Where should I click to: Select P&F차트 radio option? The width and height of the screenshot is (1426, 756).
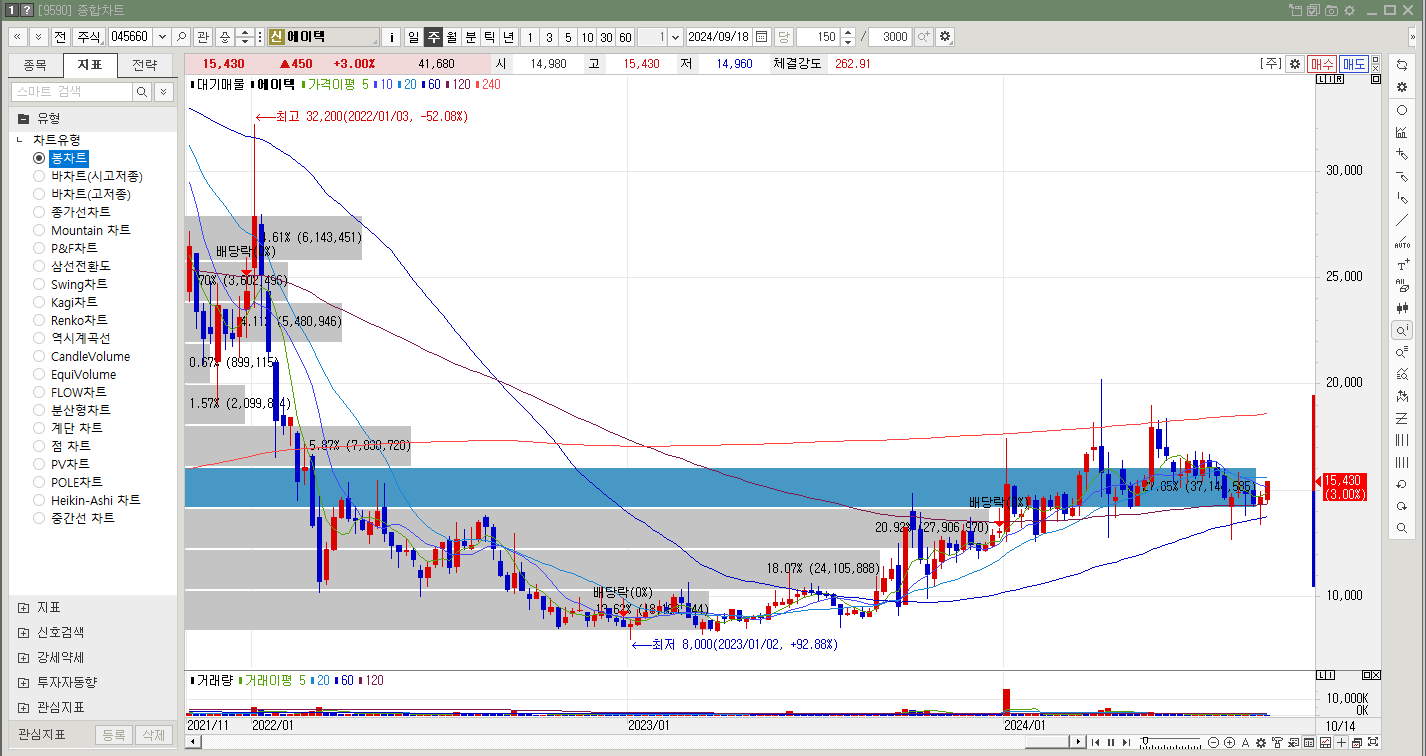coord(39,248)
